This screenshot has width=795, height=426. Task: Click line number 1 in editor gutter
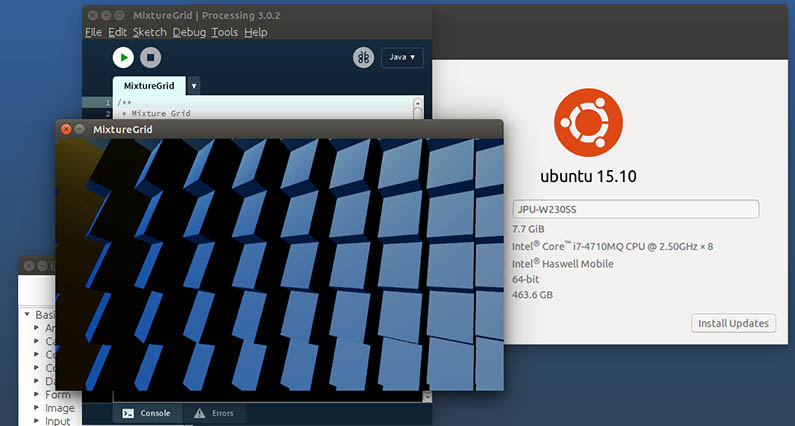click(x=107, y=102)
